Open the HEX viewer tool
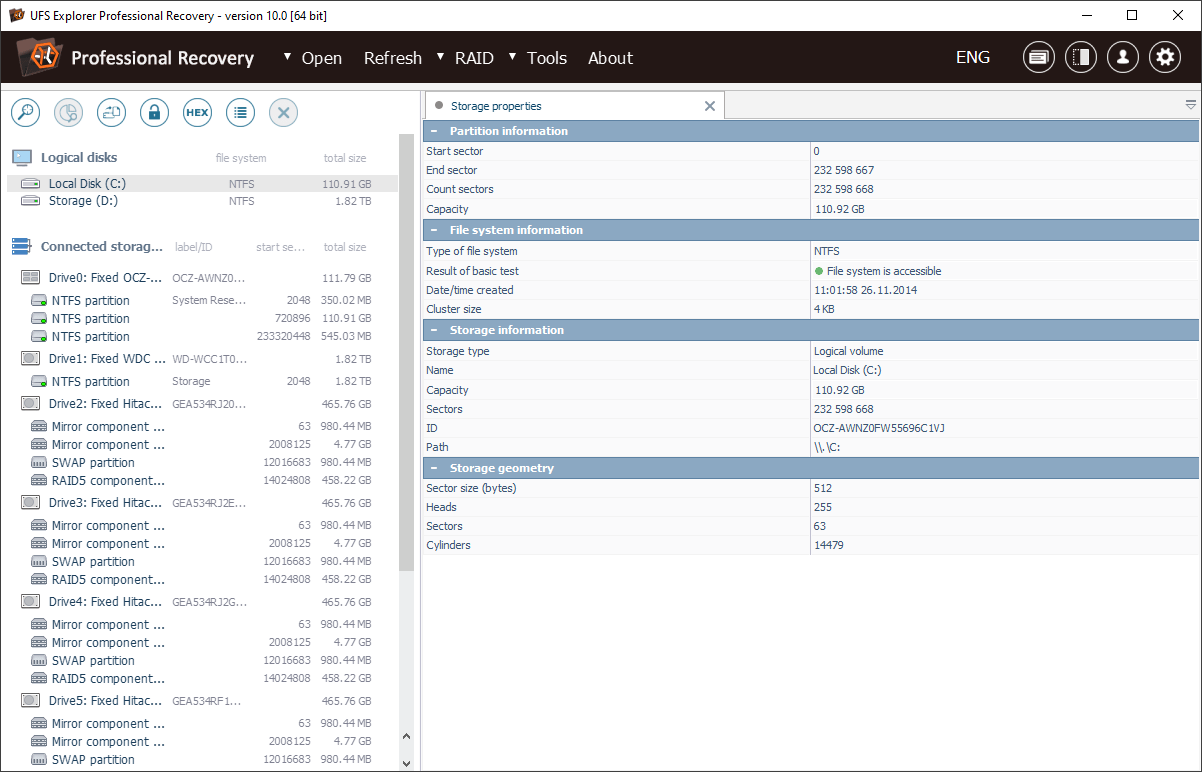 (197, 113)
